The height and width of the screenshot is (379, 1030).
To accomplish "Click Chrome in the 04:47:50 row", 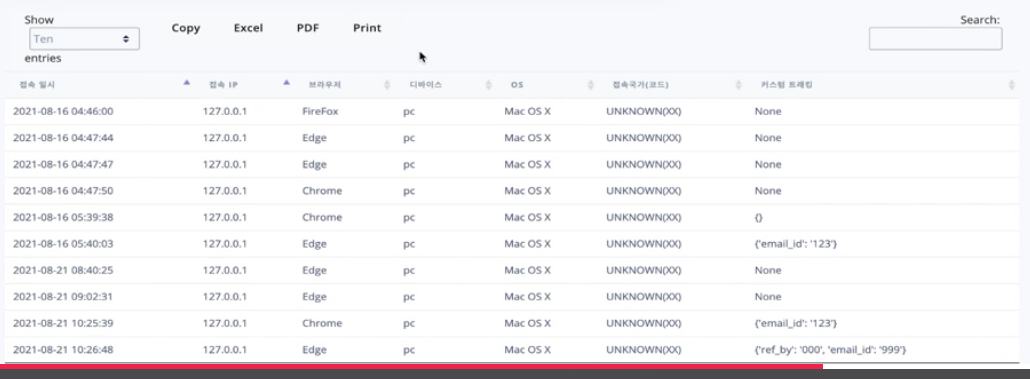I will tap(322, 191).
